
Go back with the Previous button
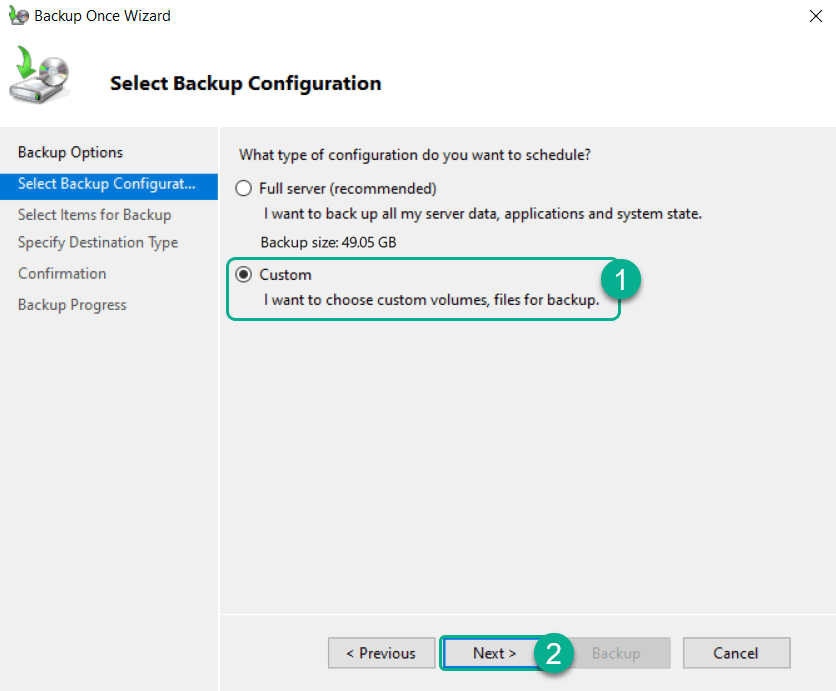pos(381,653)
